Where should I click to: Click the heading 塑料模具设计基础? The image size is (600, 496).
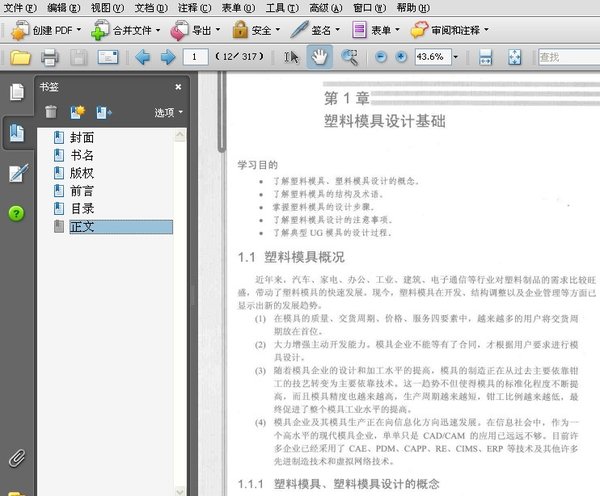(385, 121)
